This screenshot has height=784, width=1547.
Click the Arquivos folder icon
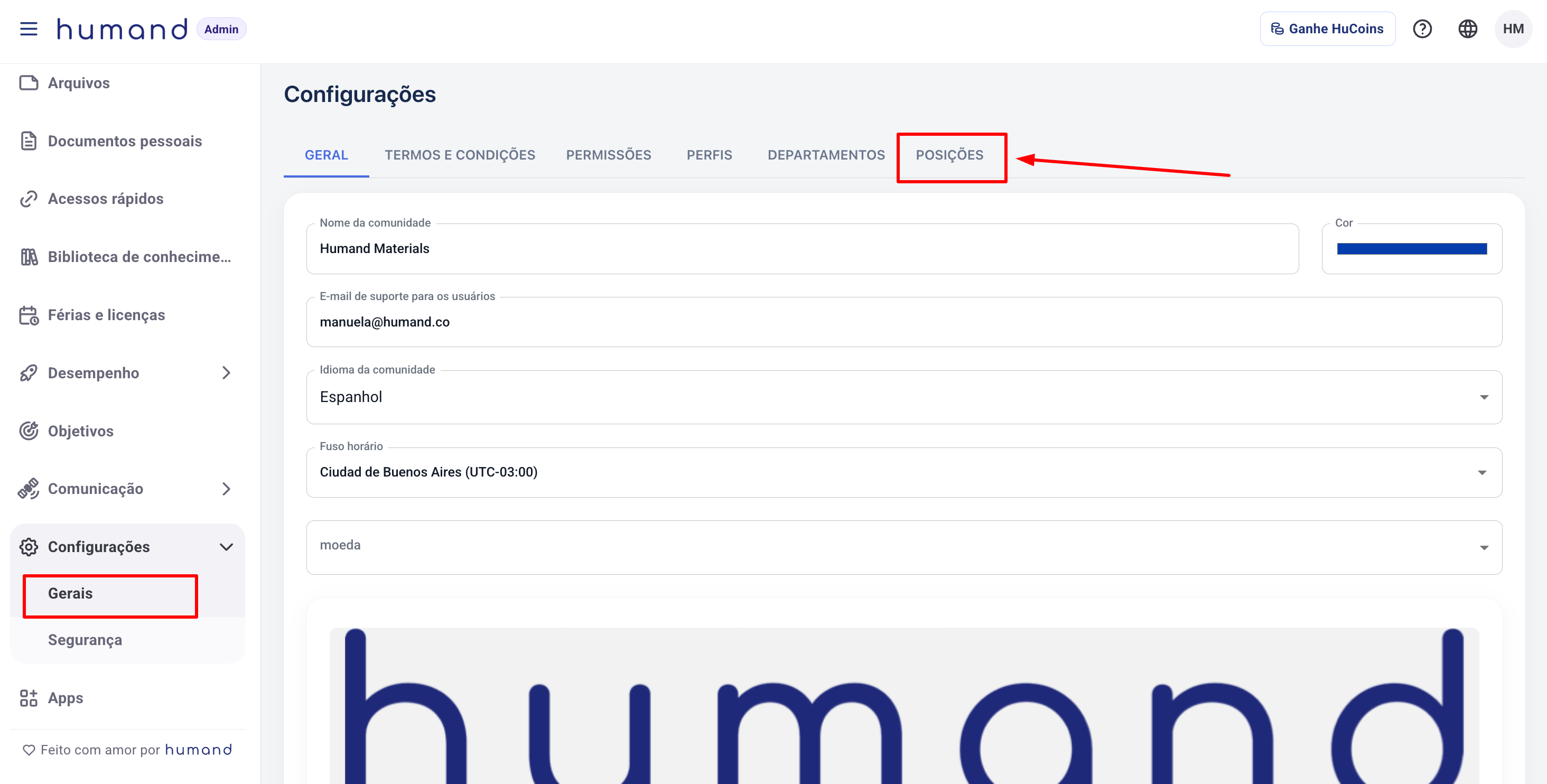click(x=28, y=83)
